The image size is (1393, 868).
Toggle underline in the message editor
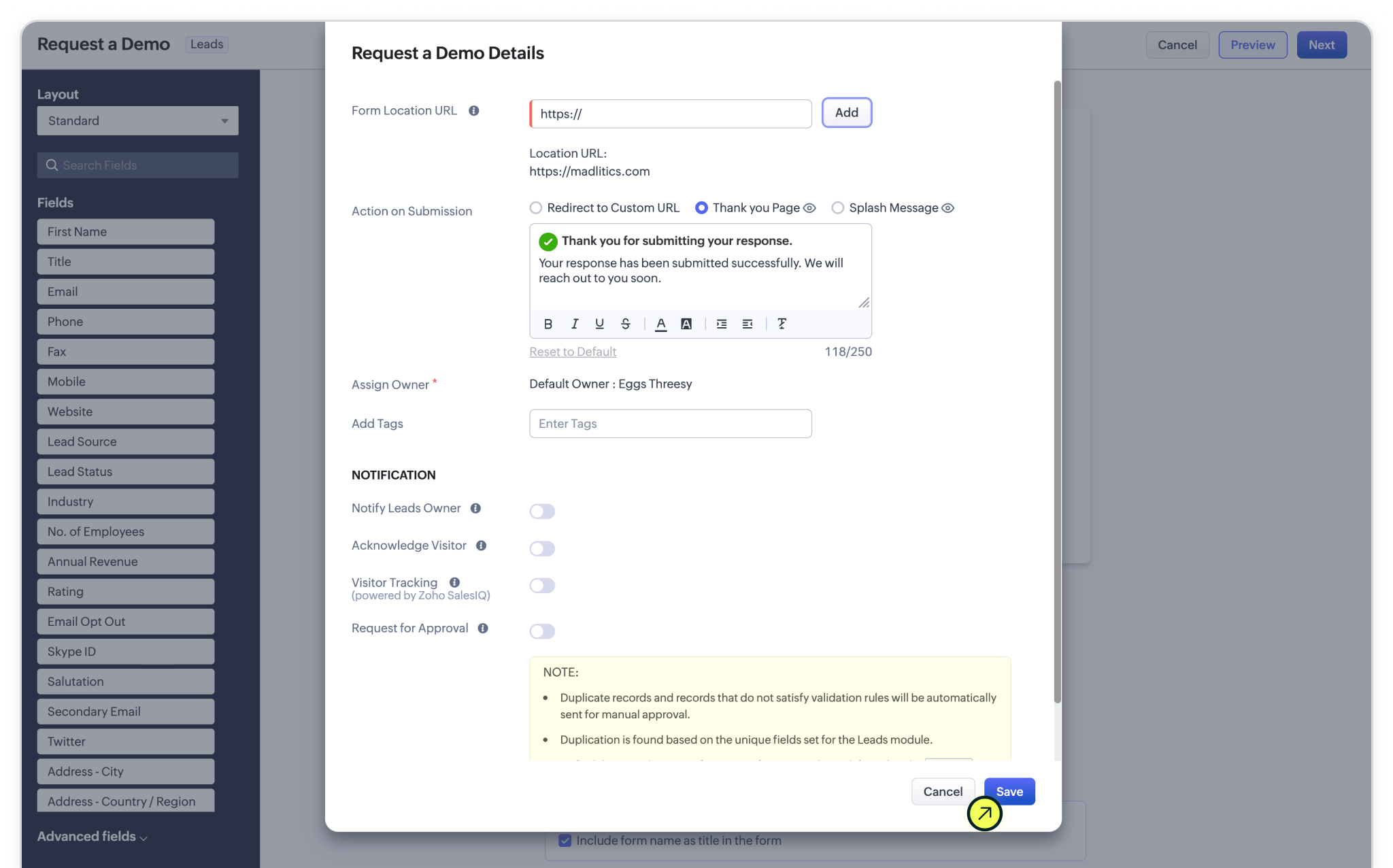click(599, 324)
